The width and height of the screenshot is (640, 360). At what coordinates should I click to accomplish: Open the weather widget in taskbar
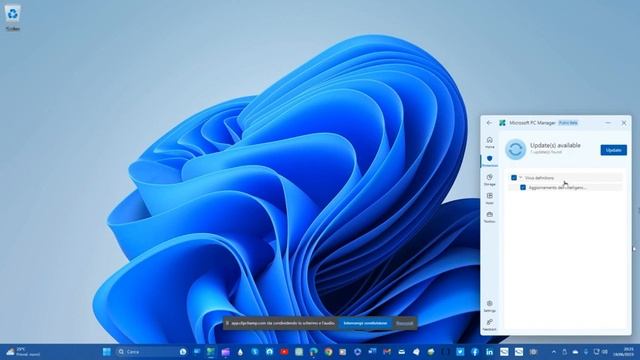(x=22, y=351)
